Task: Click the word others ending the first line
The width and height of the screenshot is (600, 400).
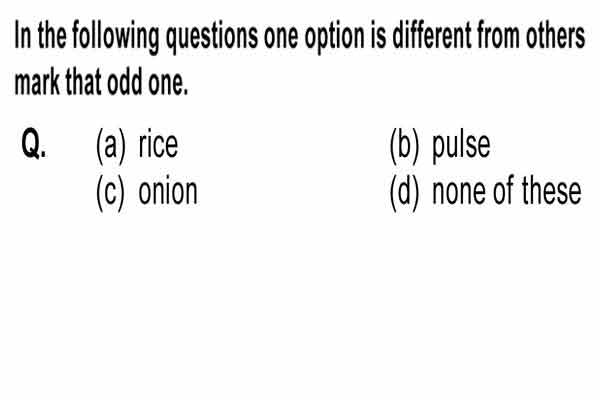Action: (x=555, y=35)
